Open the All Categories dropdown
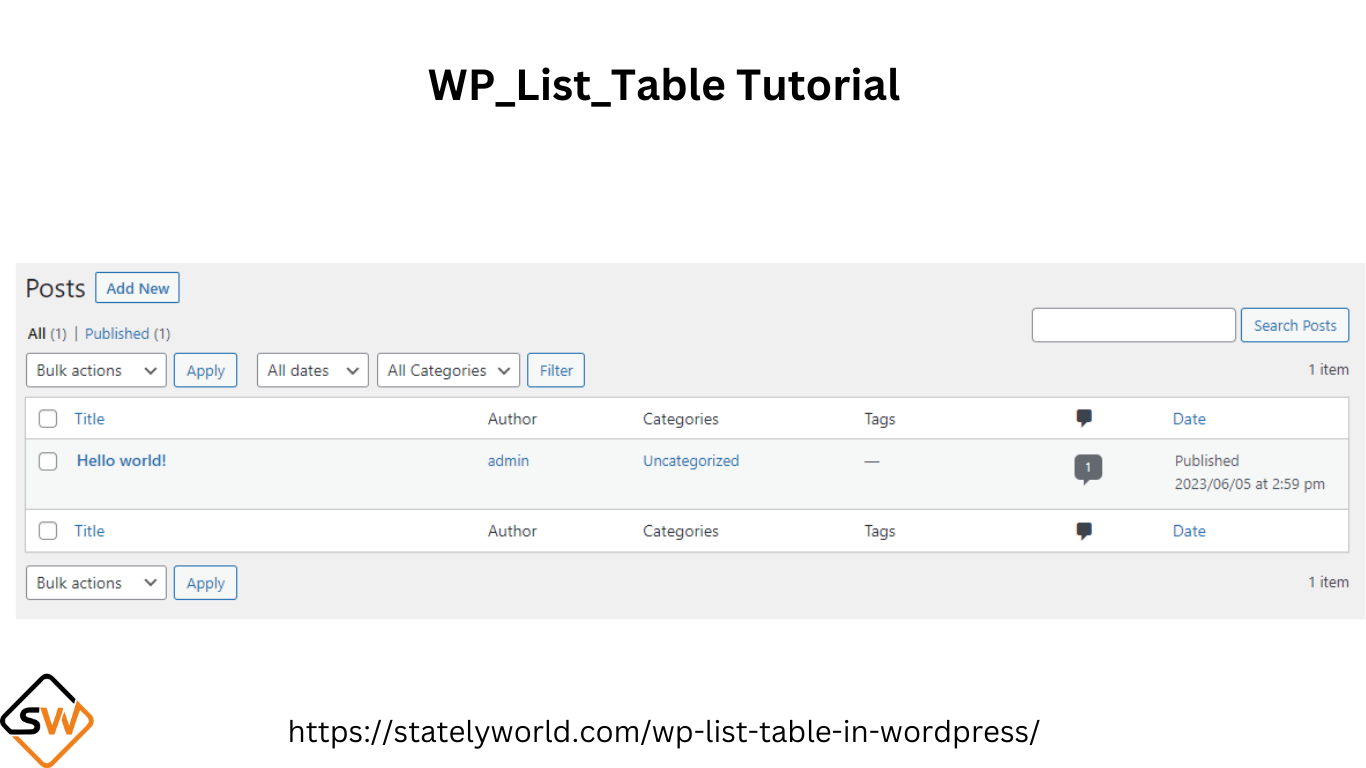Image resolution: width=1366 pixels, height=768 pixels. coord(449,370)
